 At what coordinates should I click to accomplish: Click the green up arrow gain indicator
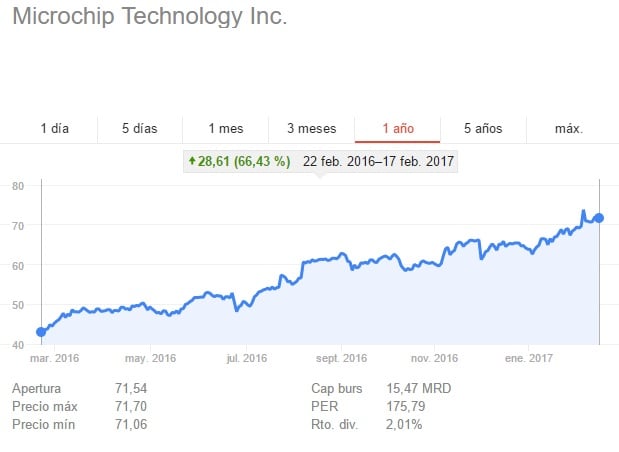pos(191,160)
